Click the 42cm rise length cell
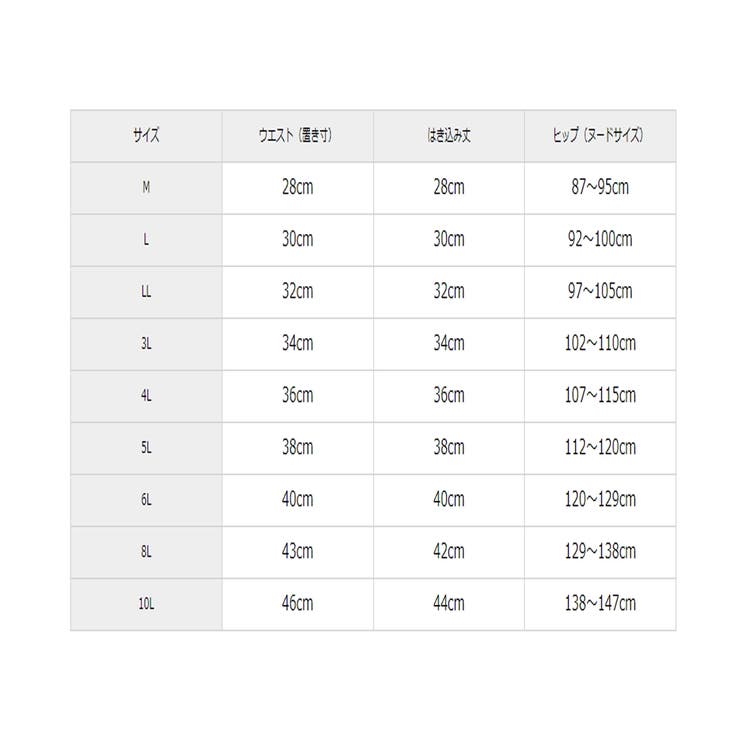 (x=448, y=552)
